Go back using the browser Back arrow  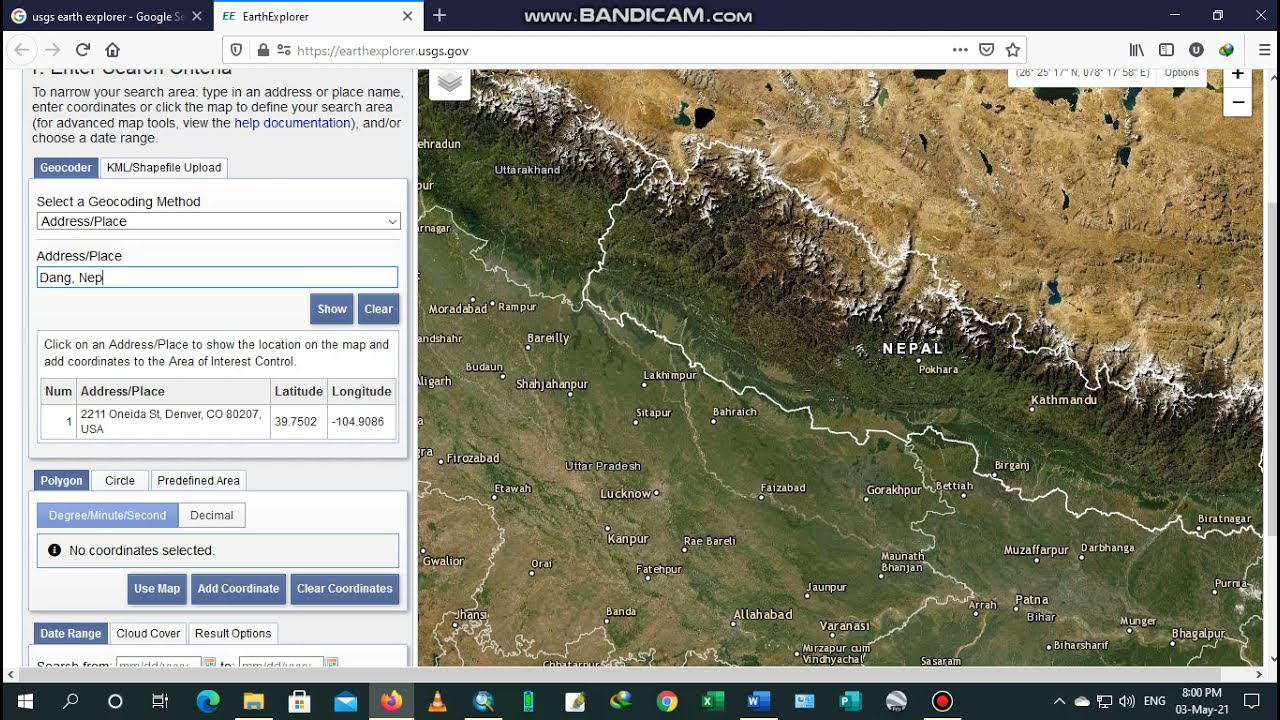coord(22,50)
